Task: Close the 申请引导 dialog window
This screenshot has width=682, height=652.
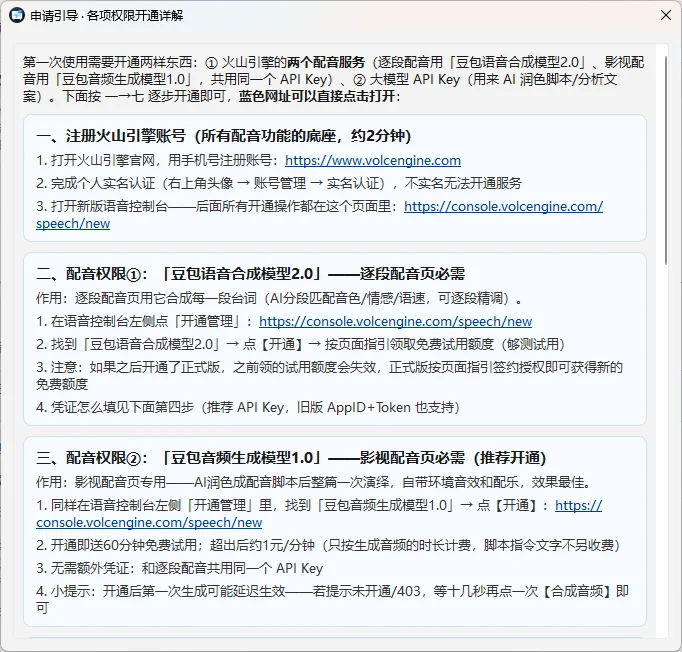Action: pyautogui.click(x=665, y=15)
